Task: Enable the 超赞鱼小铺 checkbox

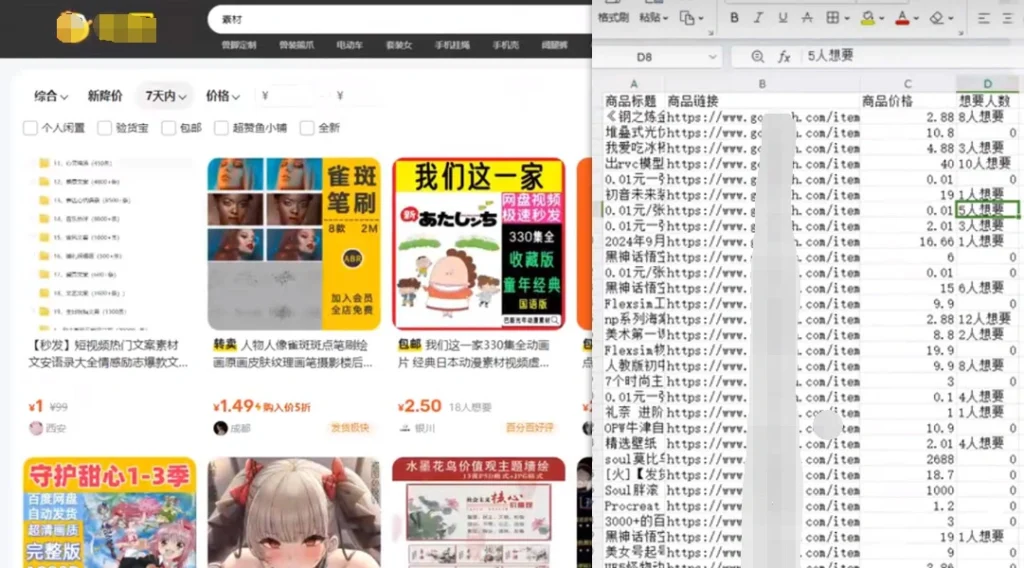Action: tap(221, 128)
